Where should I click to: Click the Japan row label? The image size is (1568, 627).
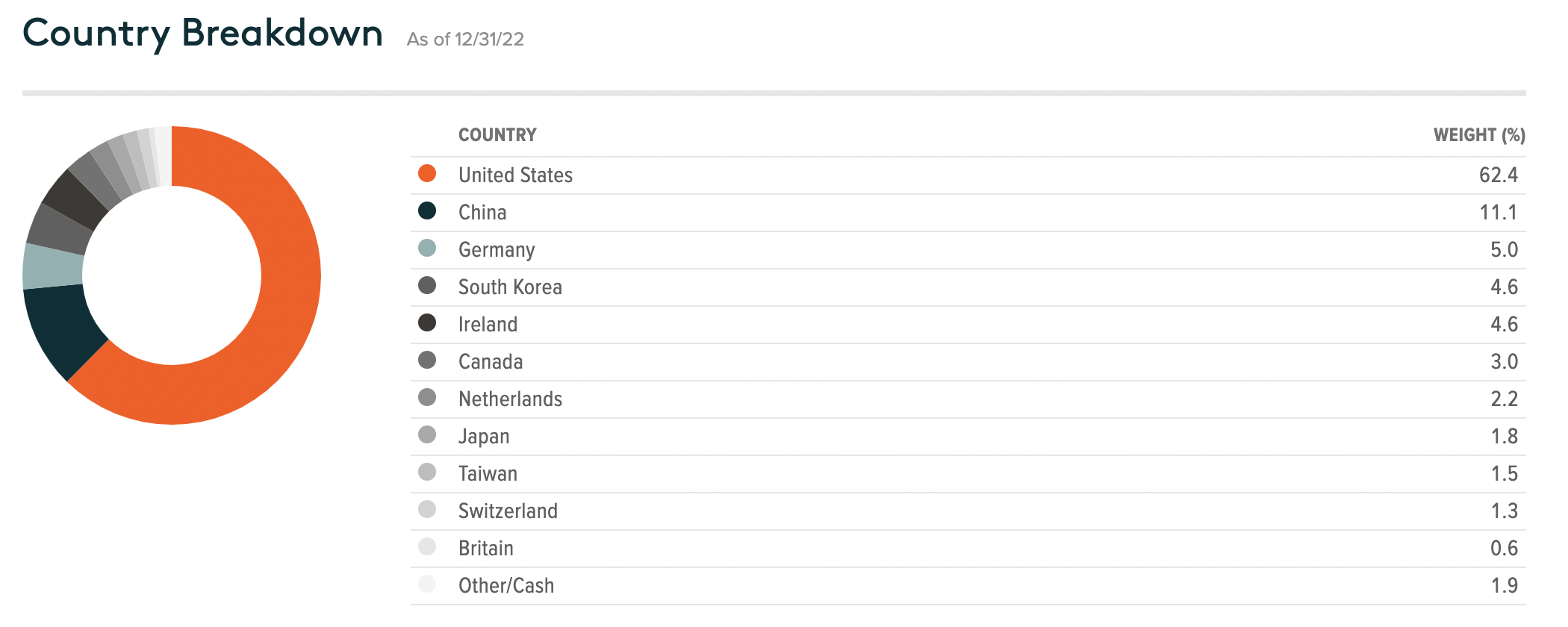(x=484, y=437)
